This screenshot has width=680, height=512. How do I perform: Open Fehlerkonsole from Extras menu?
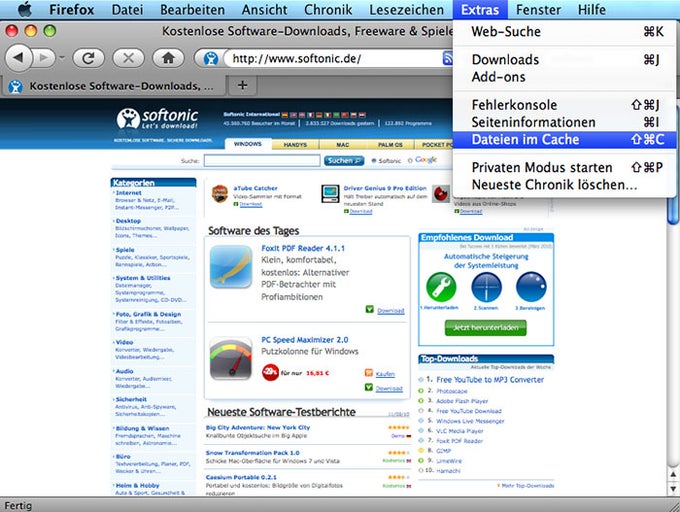pyautogui.click(x=564, y=104)
